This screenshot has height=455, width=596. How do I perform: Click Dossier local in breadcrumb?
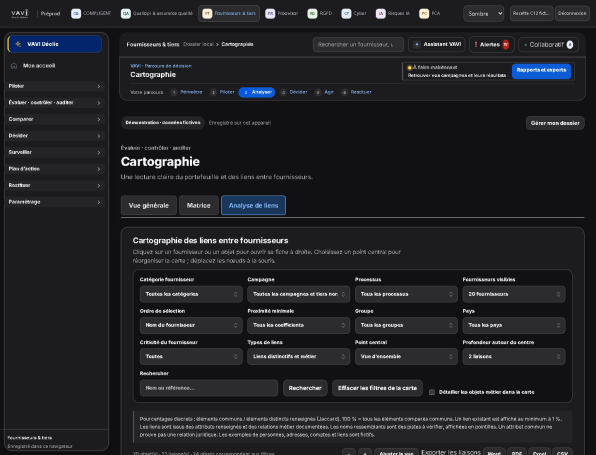pos(198,44)
